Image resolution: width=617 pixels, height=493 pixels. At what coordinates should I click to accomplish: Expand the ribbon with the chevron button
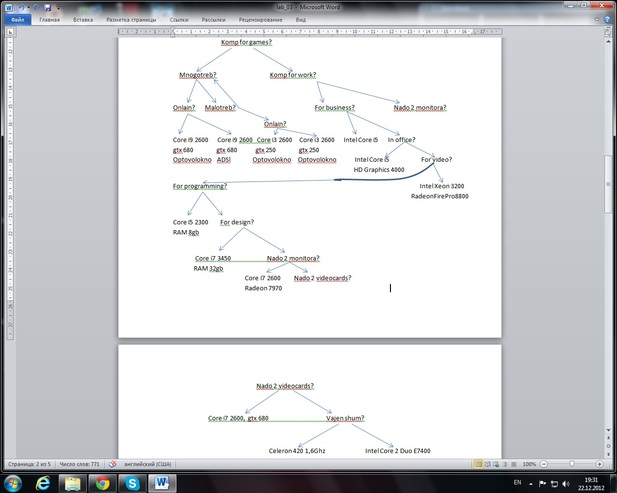pyautogui.click(x=597, y=19)
